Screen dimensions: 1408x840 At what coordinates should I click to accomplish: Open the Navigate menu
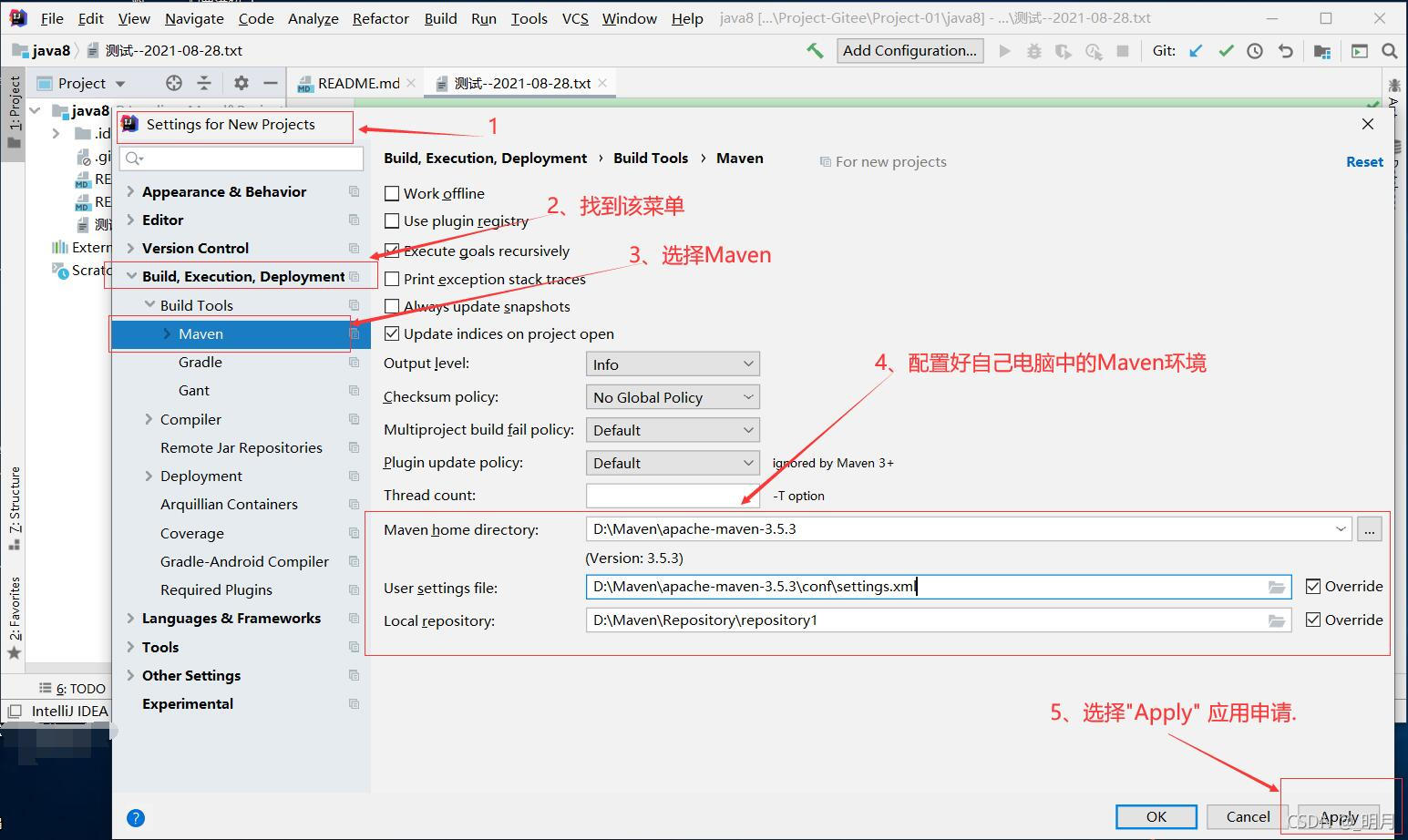click(x=194, y=18)
